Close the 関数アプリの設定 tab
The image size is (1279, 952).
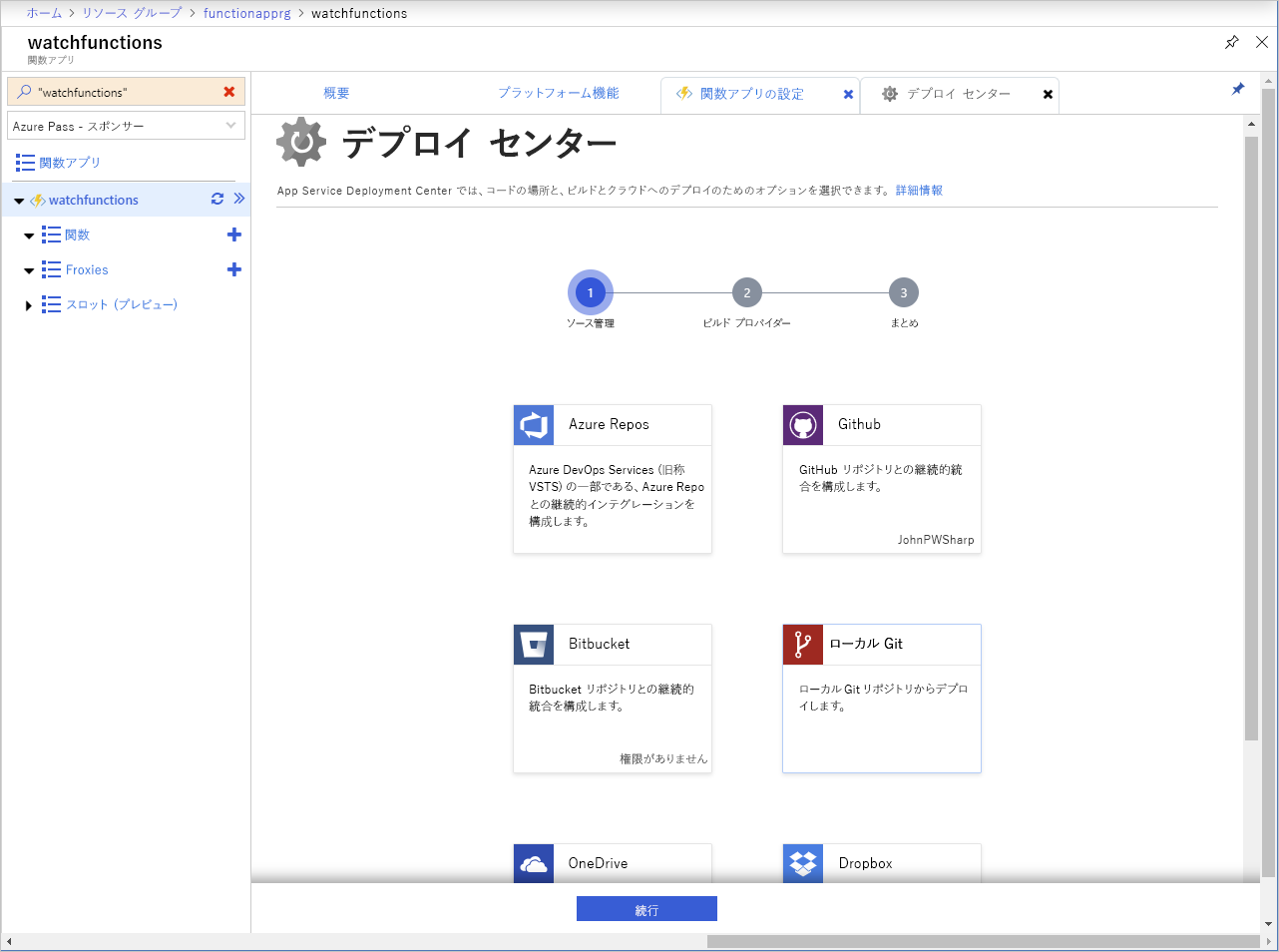[x=849, y=95]
